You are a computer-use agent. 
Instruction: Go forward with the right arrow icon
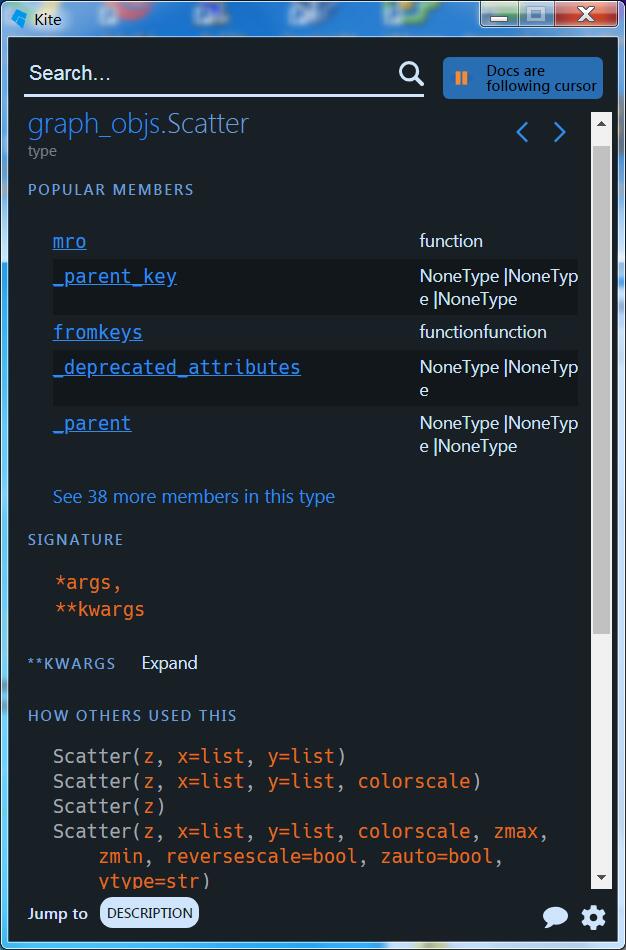tap(560, 132)
